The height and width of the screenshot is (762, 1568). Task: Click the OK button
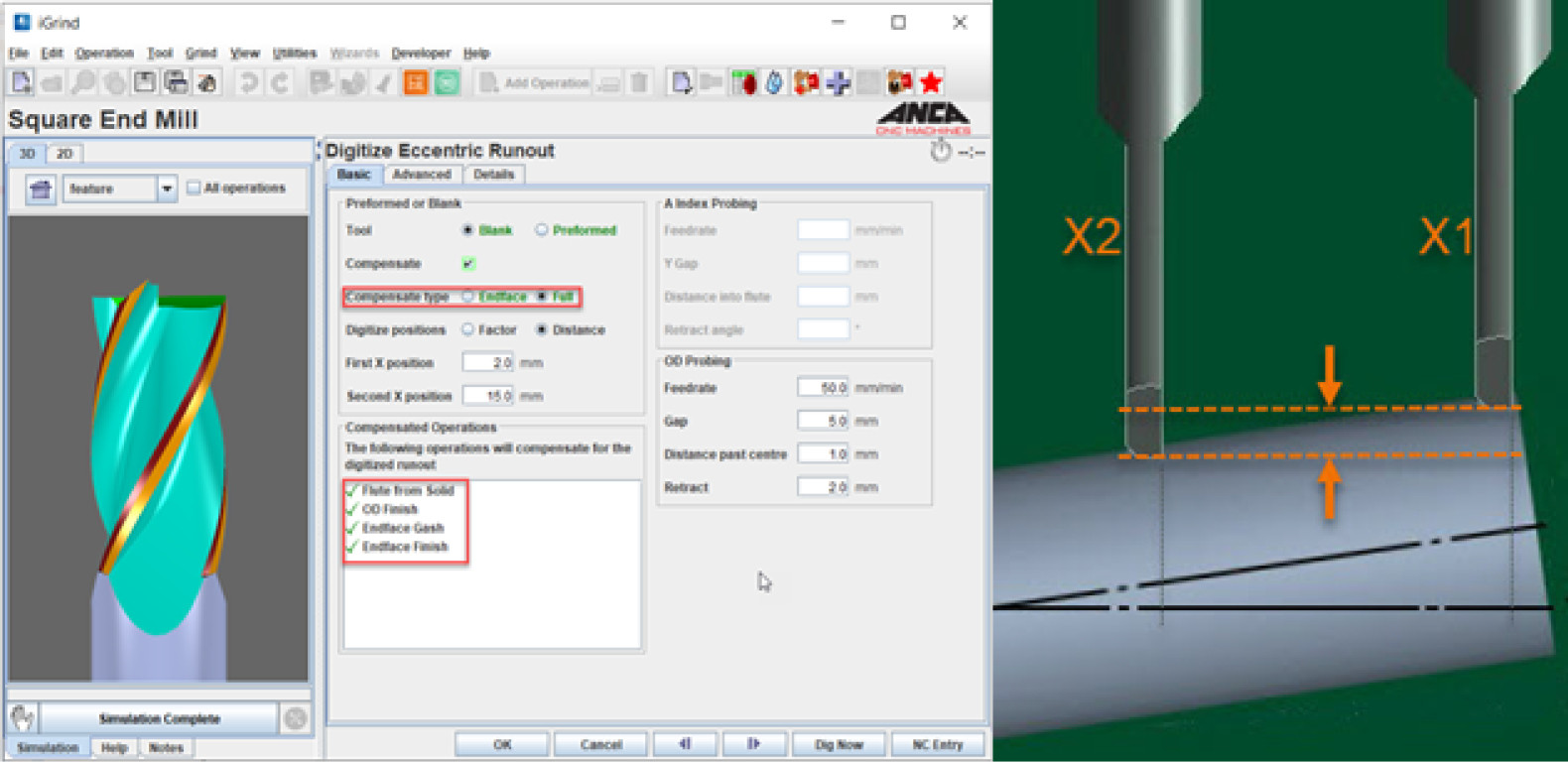pos(502,744)
